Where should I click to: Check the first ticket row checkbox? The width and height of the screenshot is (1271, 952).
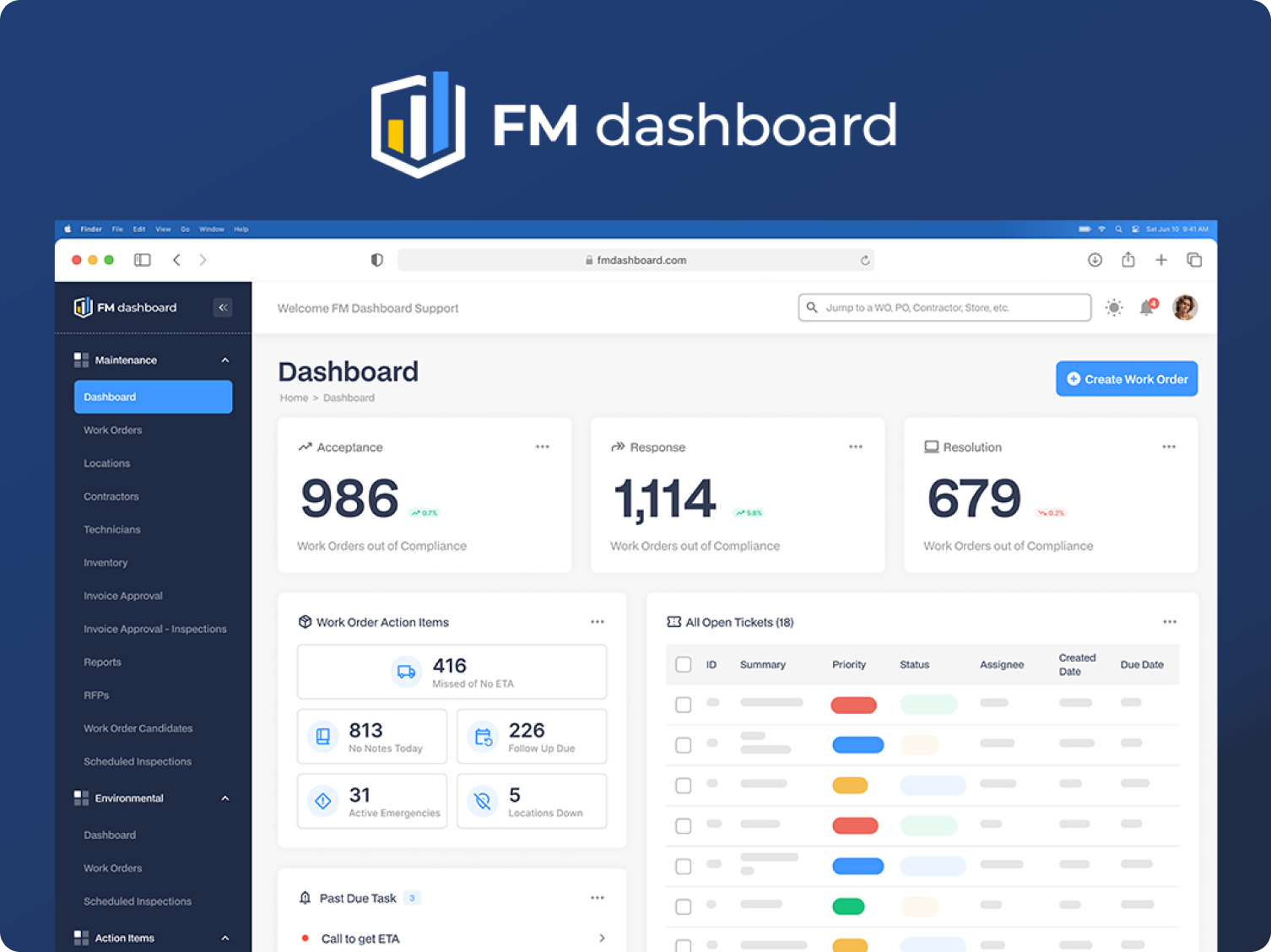click(x=684, y=705)
